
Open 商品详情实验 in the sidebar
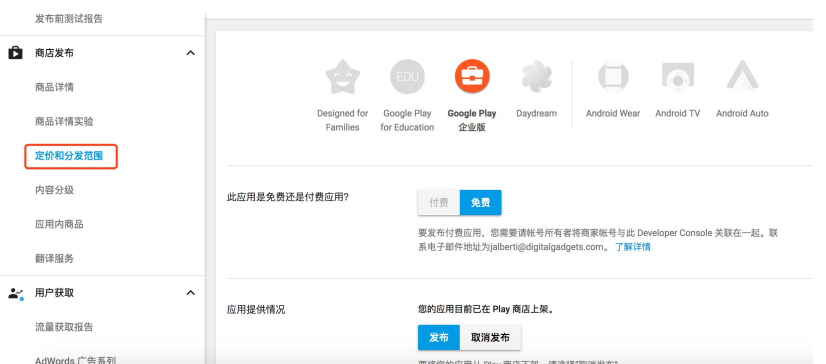(x=64, y=122)
